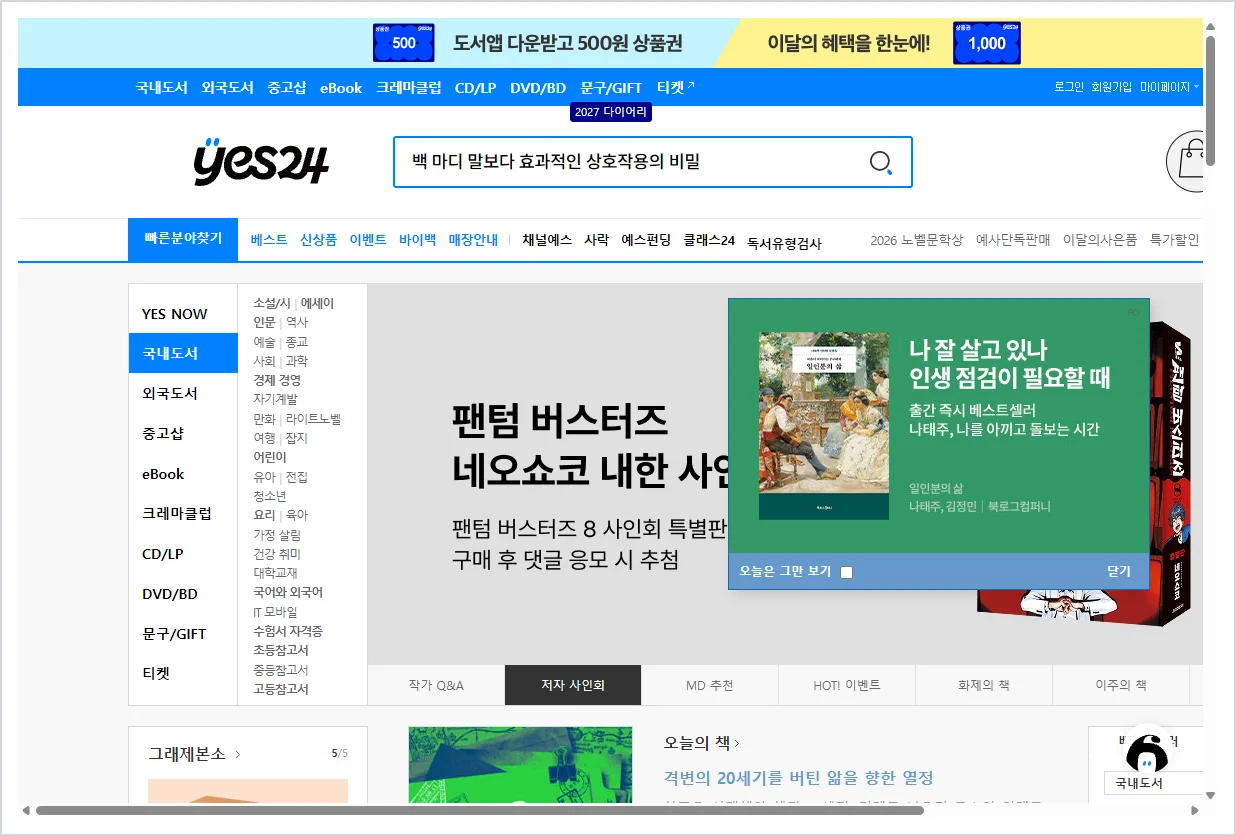Open 크레마클럽 in top blue menu
Image resolution: width=1236 pixels, height=836 pixels.
408,87
